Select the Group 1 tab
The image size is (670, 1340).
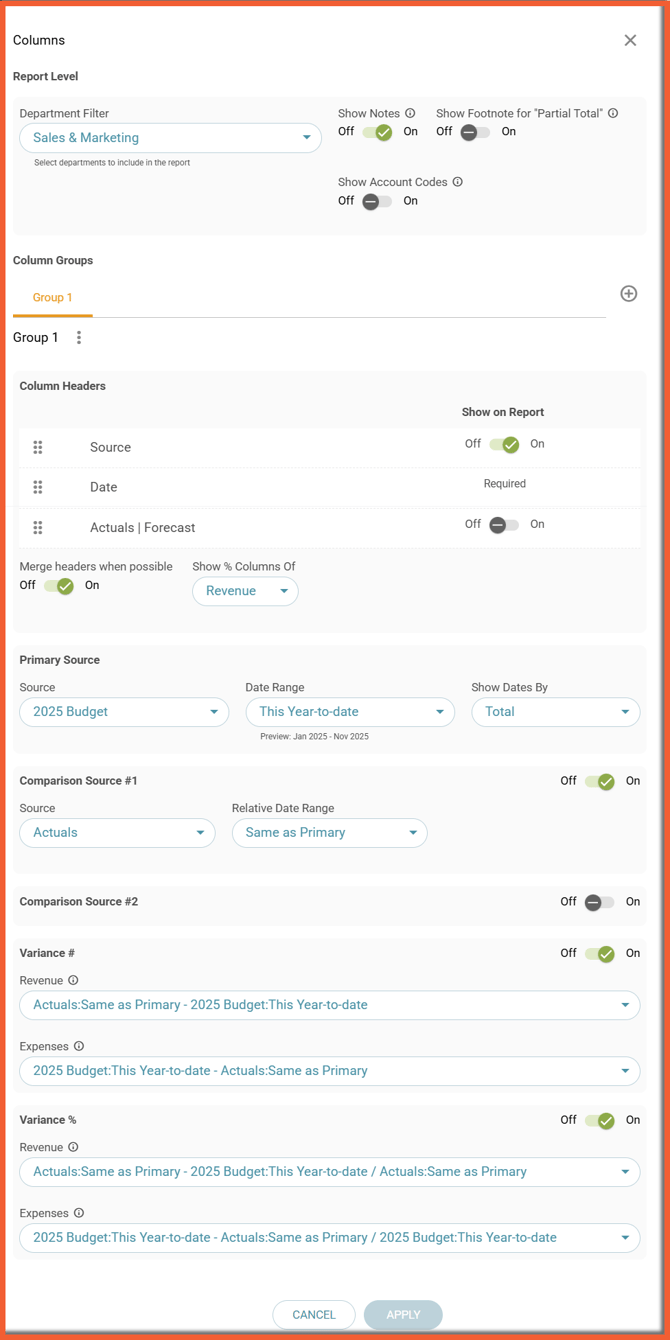[52, 298]
